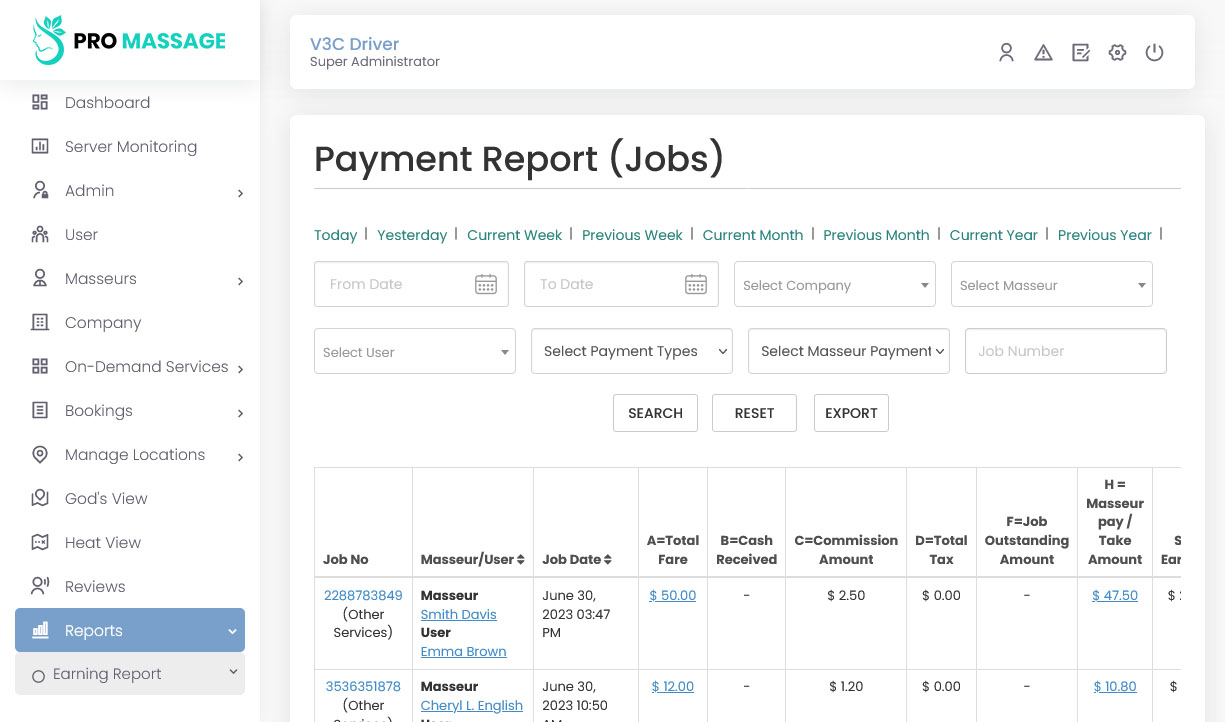Viewport: 1225px width, 722px height.
Task: Go to Server Monitoring menu item
Action: 130,146
